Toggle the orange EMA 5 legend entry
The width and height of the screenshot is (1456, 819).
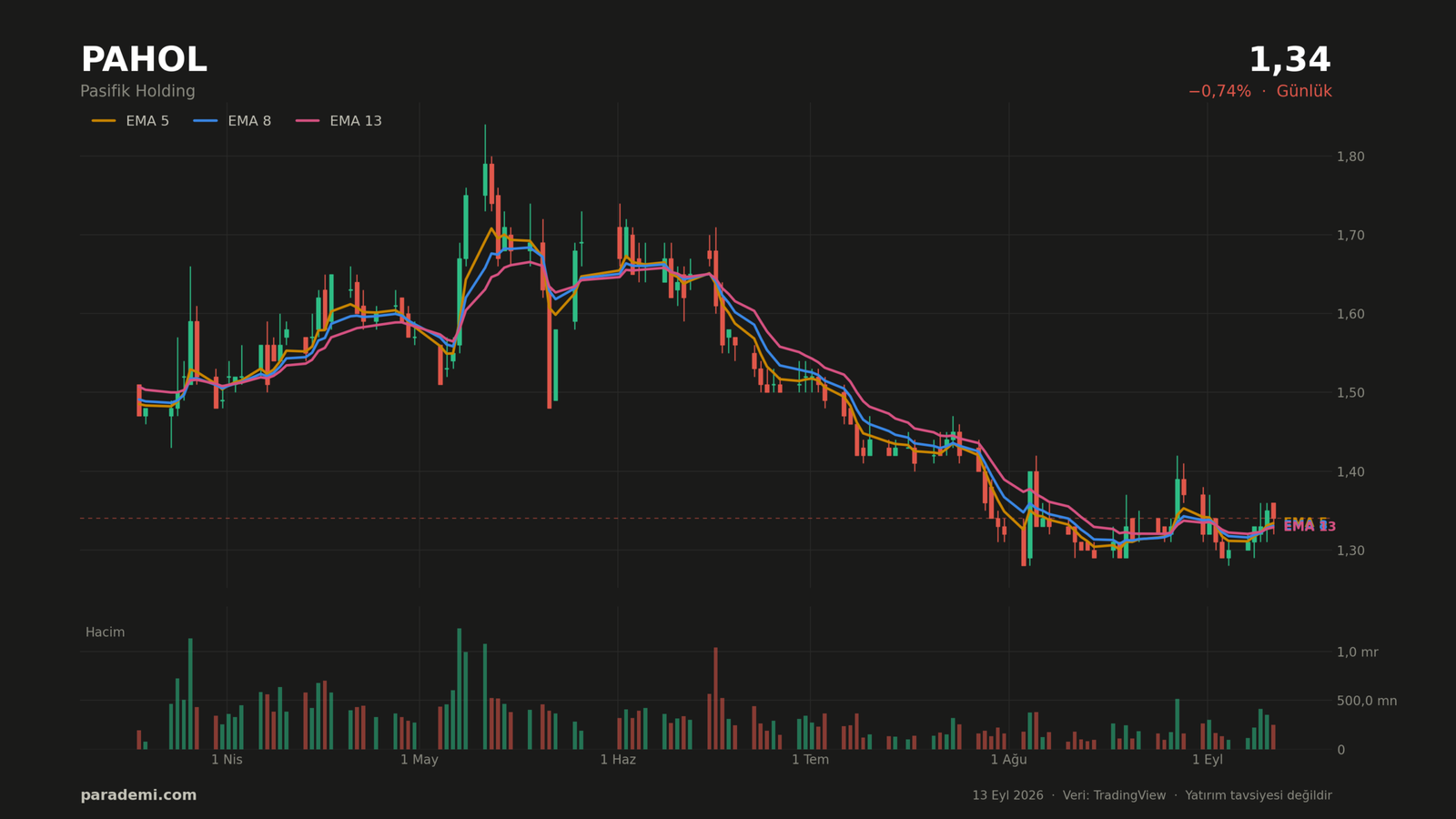point(130,121)
